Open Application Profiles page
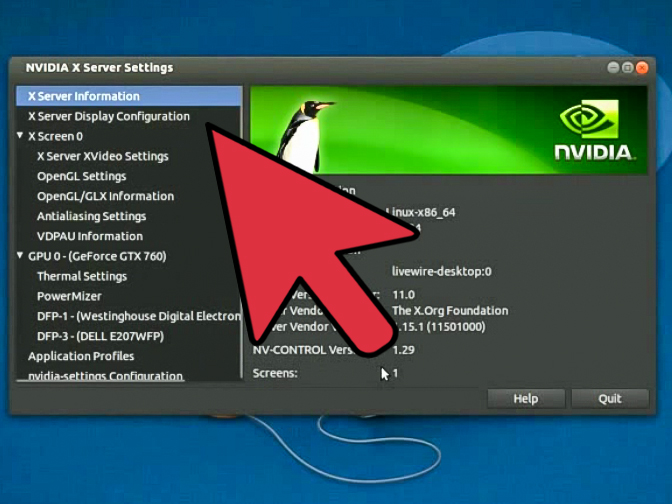Screen dimensions: 672x504 tap(81, 356)
